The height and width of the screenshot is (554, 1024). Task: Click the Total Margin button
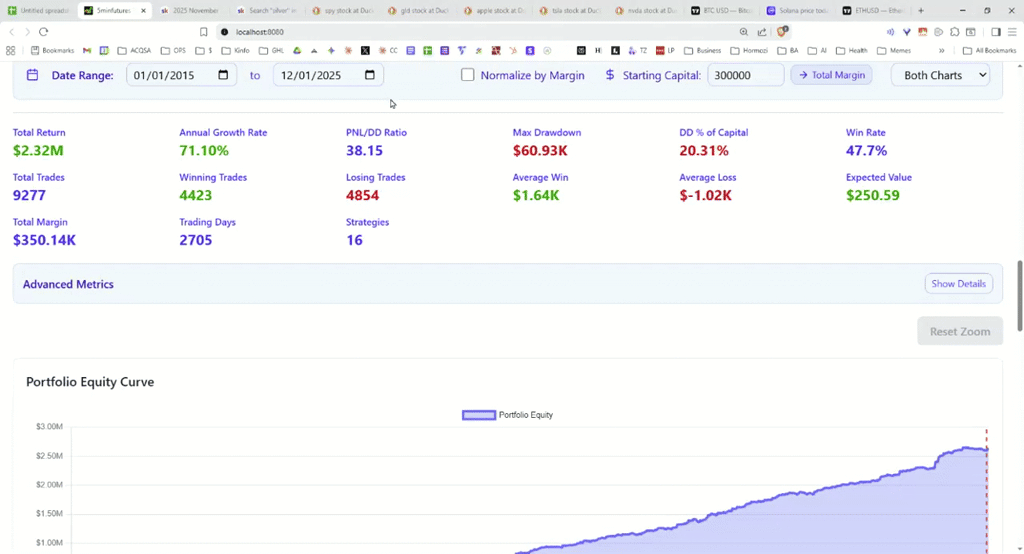coord(831,74)
